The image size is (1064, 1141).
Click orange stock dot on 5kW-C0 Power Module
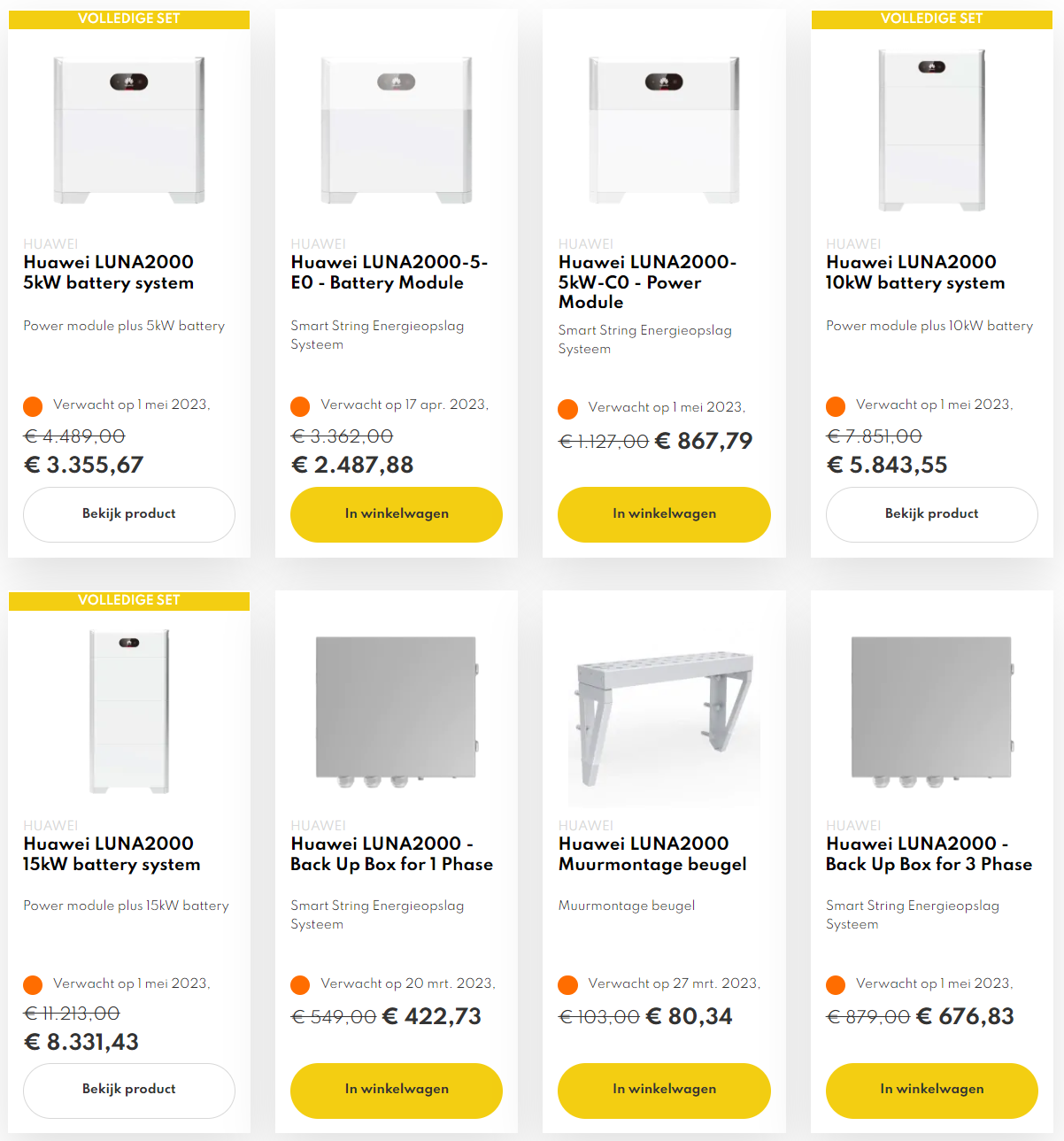click(x=568, y=409)
